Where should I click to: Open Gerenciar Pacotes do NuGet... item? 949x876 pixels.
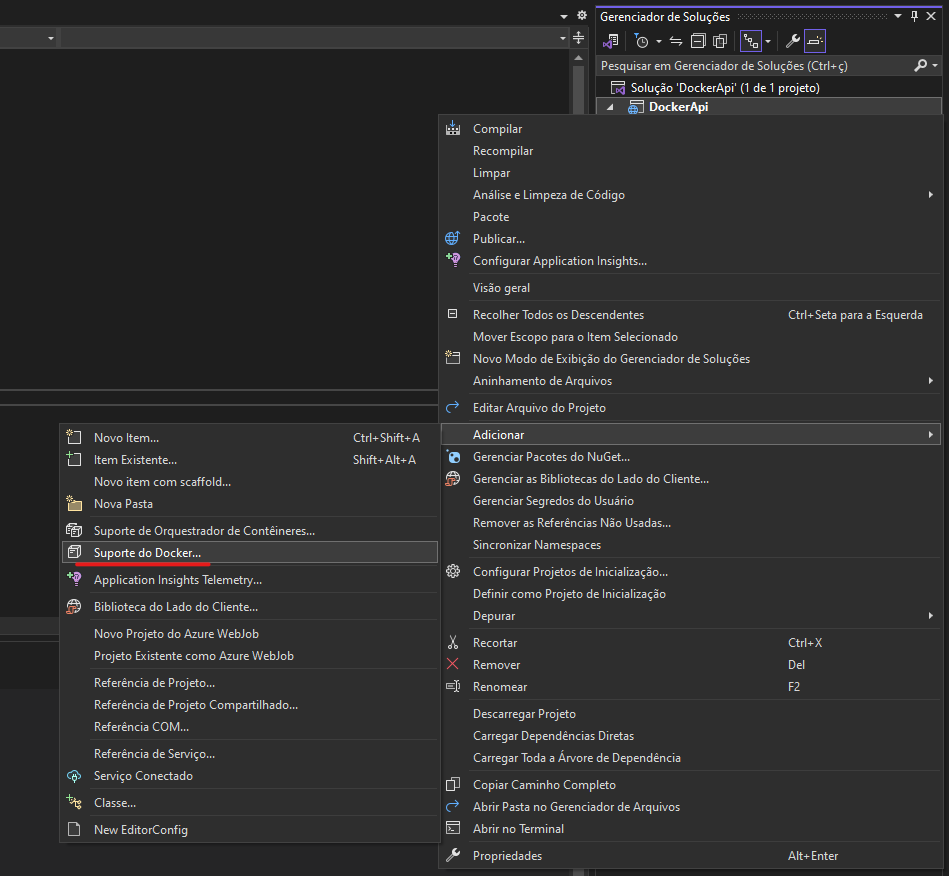point(691,457)
